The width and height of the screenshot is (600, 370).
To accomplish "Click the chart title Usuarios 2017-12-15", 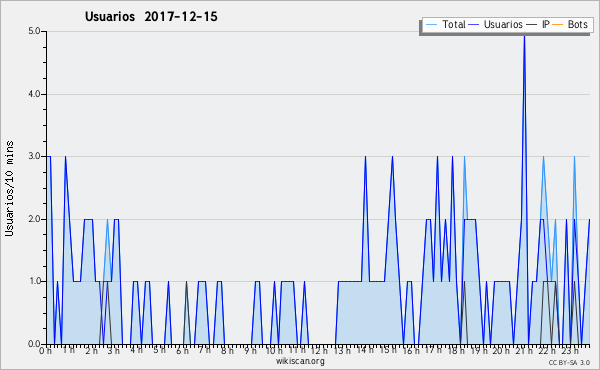I will [x=151, y=16].
